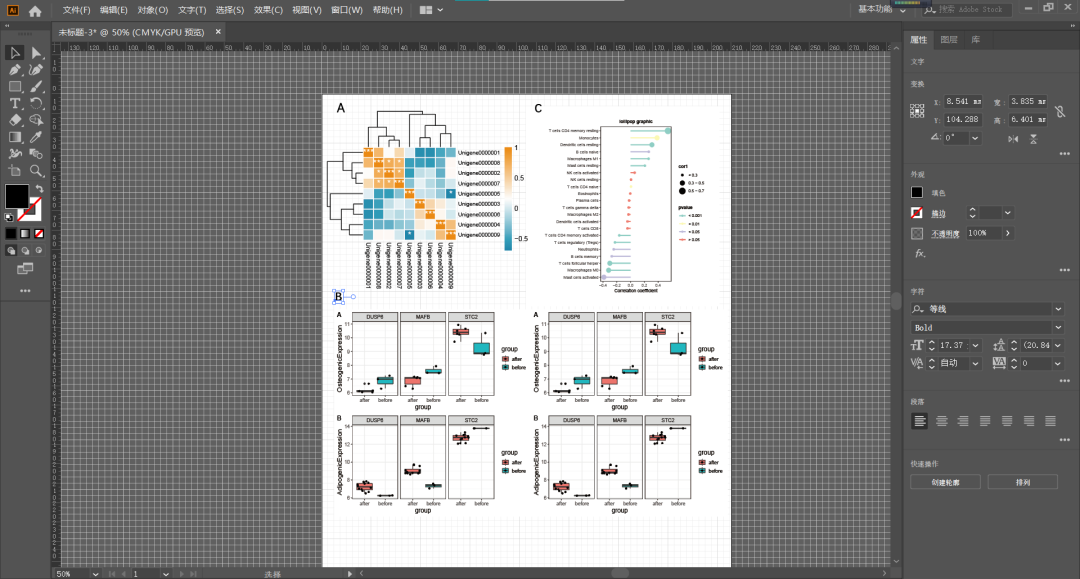1080x579 pixels.
Task: Open the kerning 自动 dropdown arrow
Action: 975,364
